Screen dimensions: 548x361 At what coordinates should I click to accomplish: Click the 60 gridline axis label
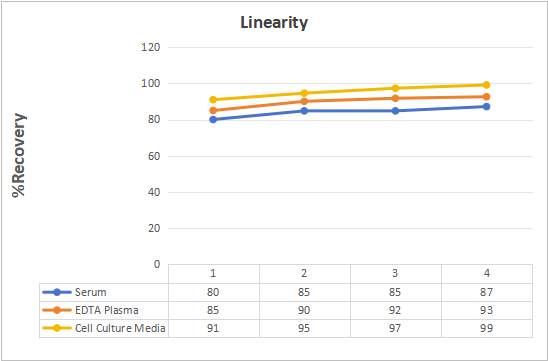tap(153, 156)
